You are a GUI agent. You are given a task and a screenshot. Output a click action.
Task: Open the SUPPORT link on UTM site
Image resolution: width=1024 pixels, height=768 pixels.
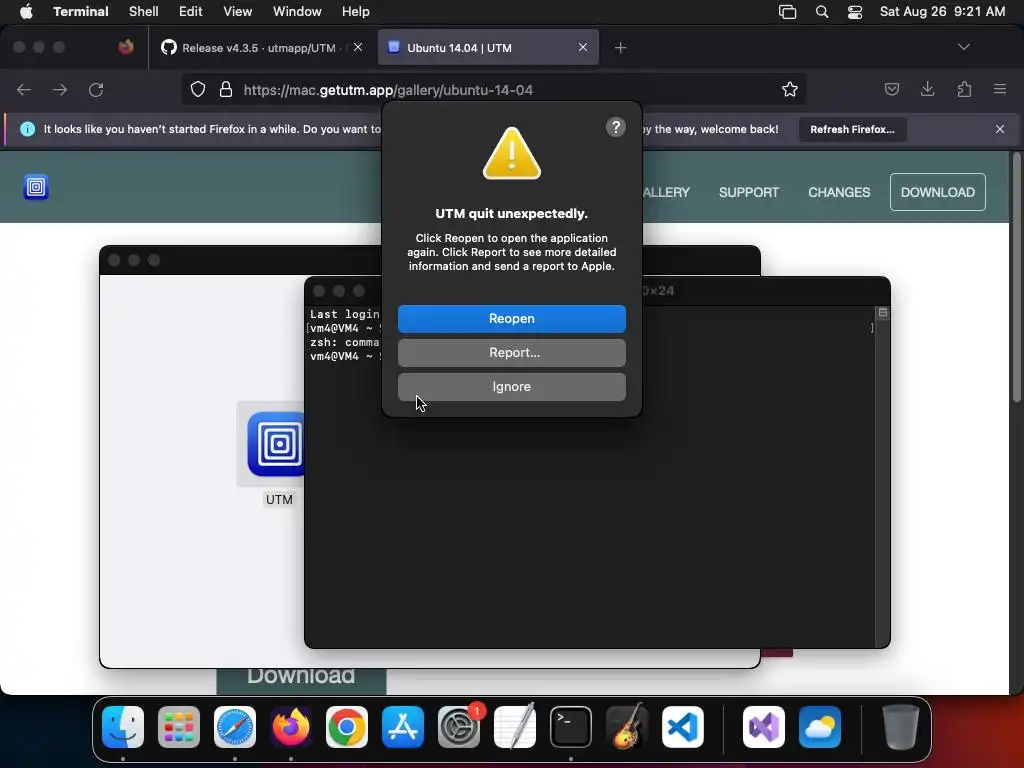(x=748, y=192)
